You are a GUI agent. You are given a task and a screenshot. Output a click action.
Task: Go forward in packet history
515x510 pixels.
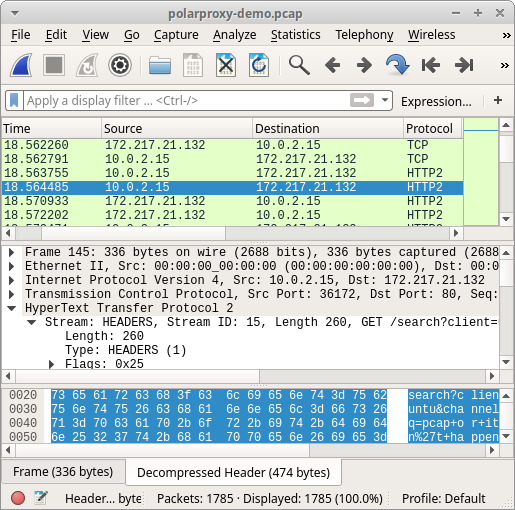[364, 65]
